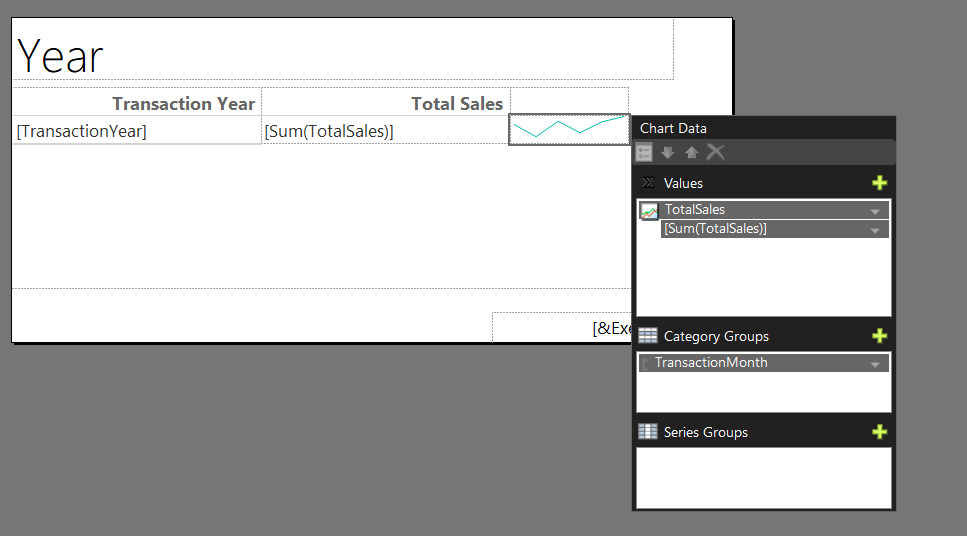Viewport: 967px width, 536px height.
Task: Click the move down arrow in Chart Data toolbar
Action: (x=668, y=152)
